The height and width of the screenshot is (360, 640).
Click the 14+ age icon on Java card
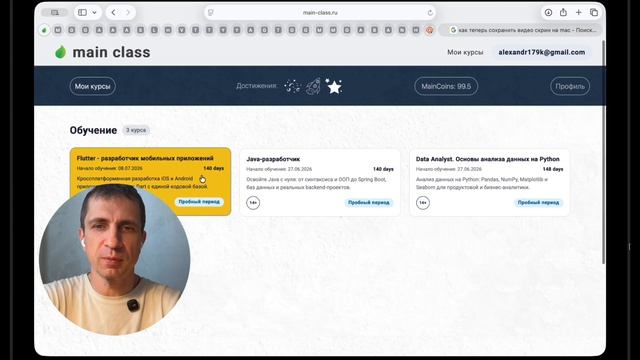point(253,202)
